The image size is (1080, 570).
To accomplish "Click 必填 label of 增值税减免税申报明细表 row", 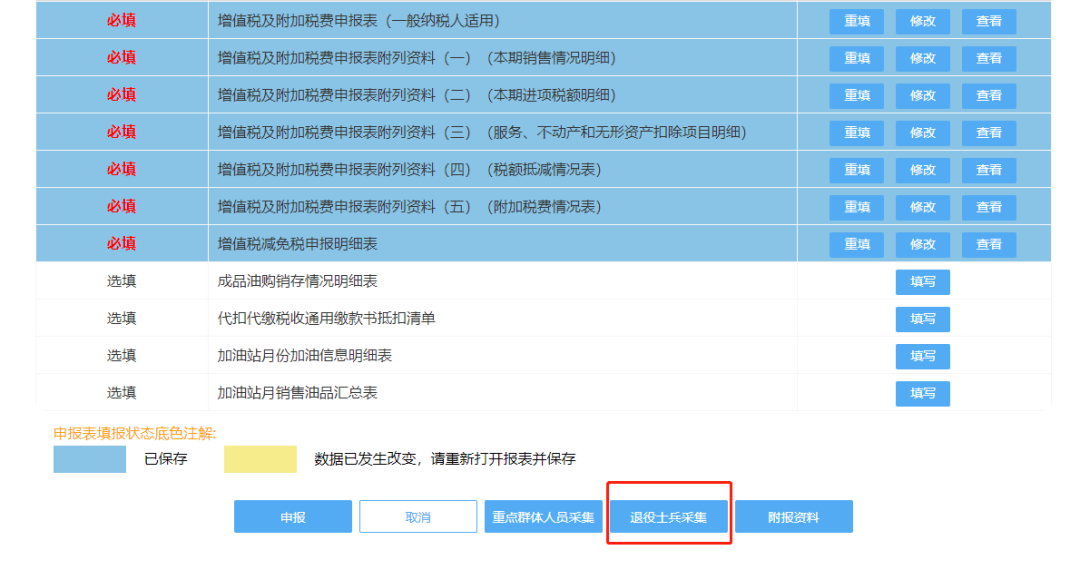I will click(x=121, y=244).
